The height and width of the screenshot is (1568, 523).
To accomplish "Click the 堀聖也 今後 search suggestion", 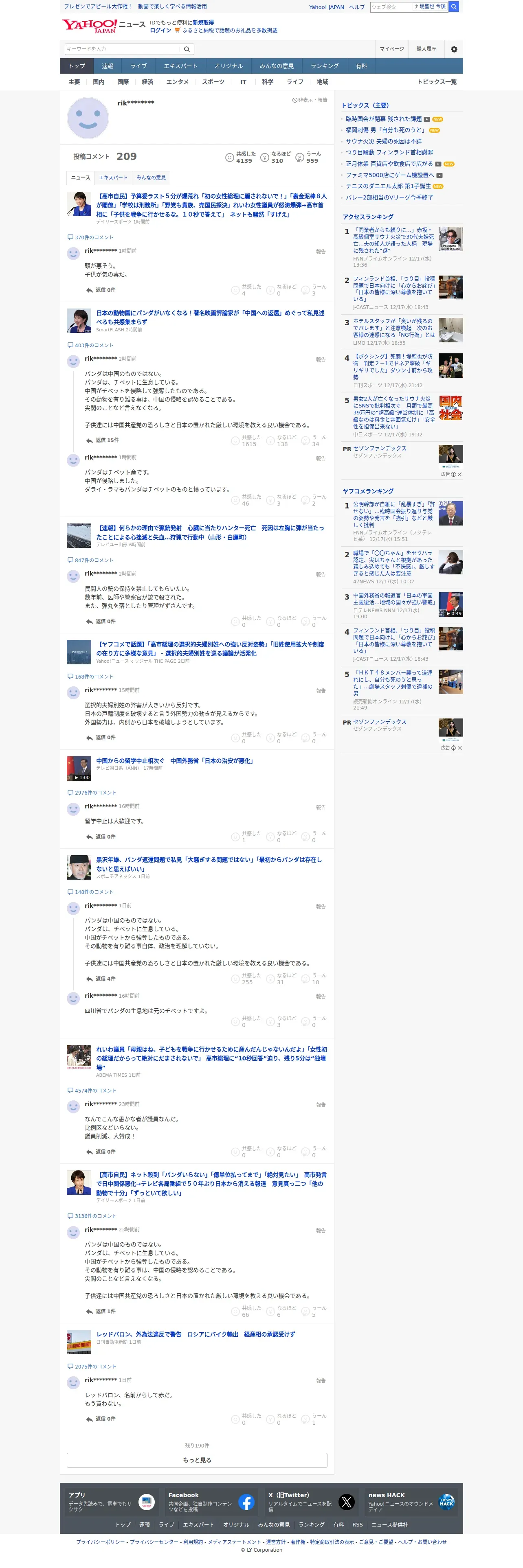I will [x=430, y=7].
